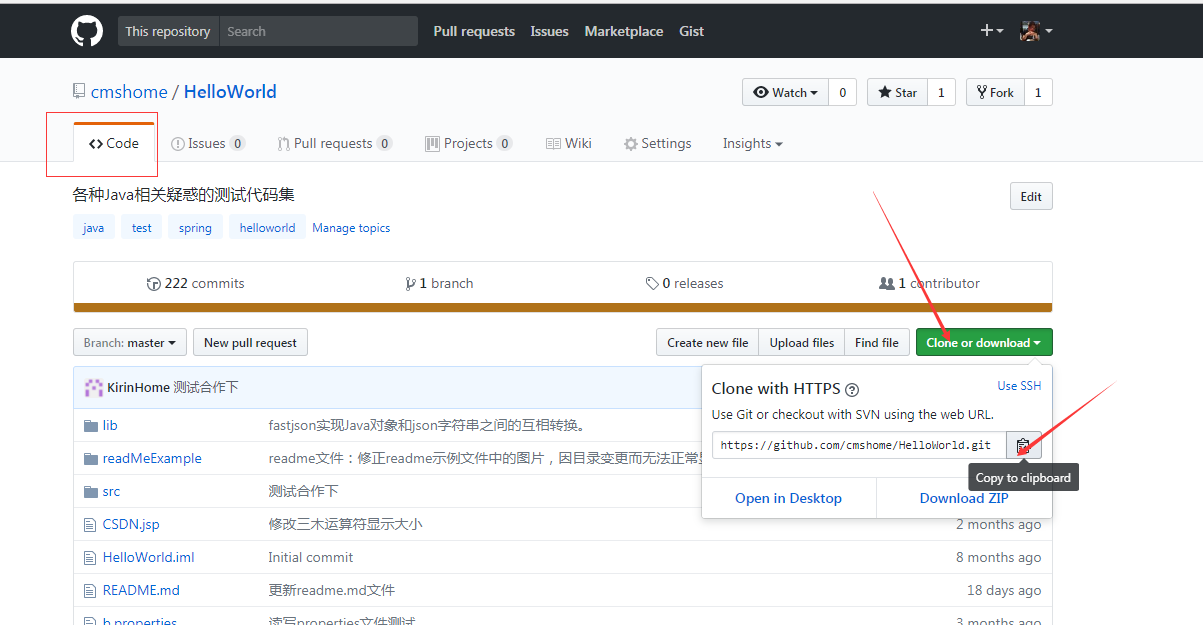Click the lib folder icon
Screen dimensions: 1203x625
coord(91,425)
